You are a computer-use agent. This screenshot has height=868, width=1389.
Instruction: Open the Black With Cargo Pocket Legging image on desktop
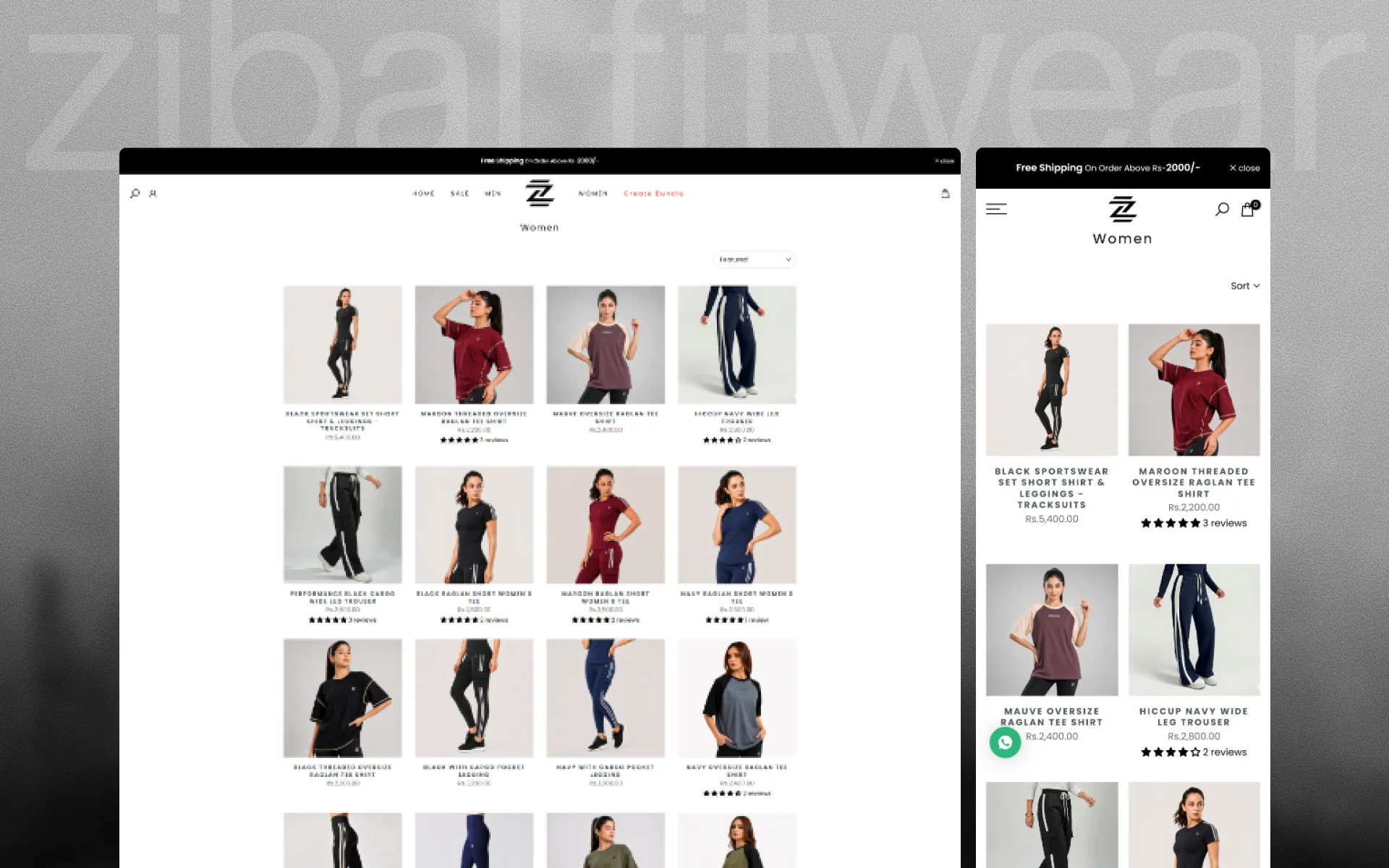pyautogui.click(x=474, y=698)
